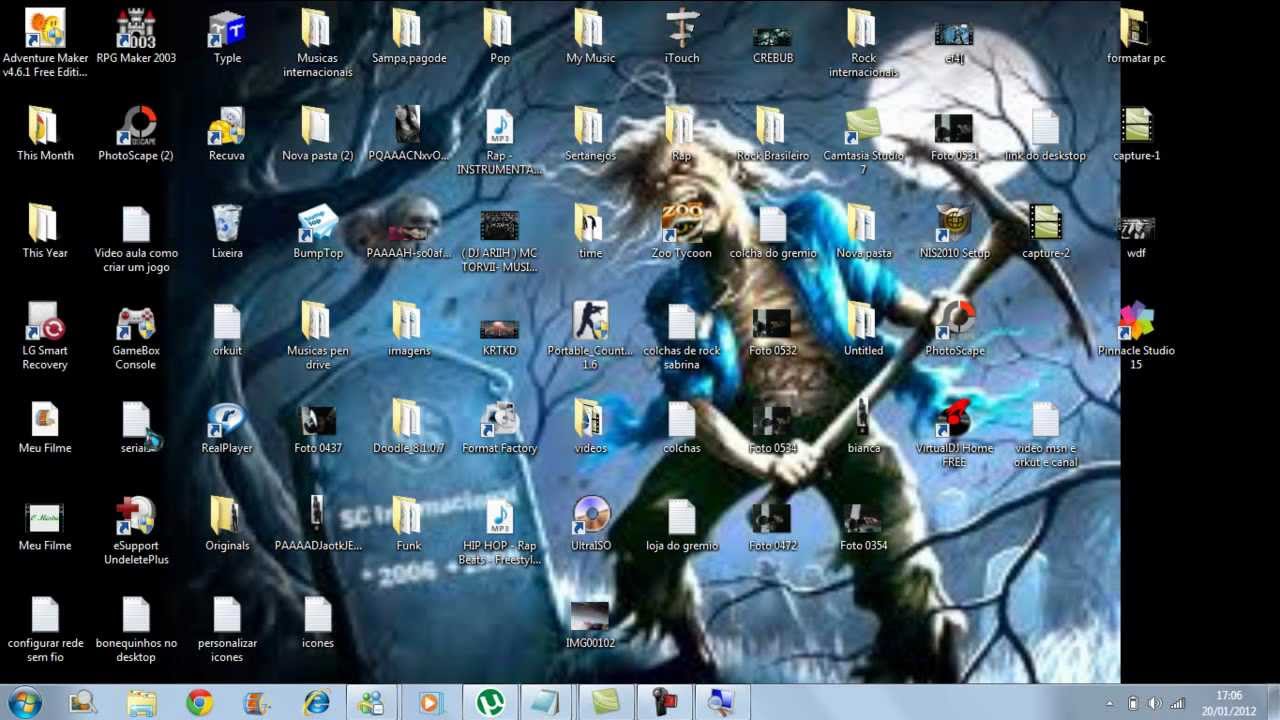The width and height of the screenshot is (1280, 720).
Task: Open the file explorer taskbar button
Action: [x=141, y=703]
